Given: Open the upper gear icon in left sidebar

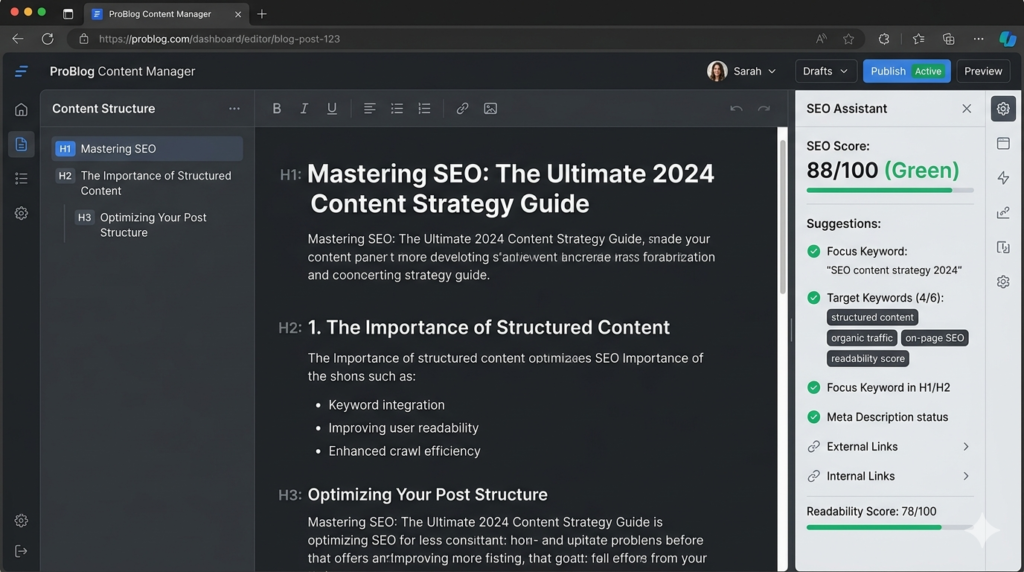Looking at the screenshot, I should click(22, 214).
